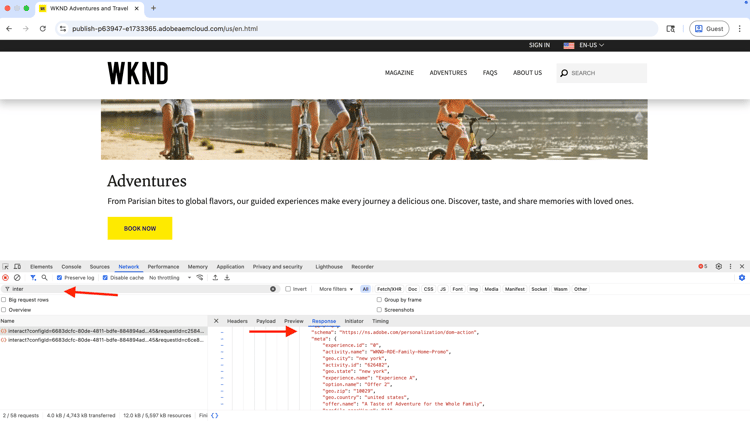Open the MAGAZINE nav link
The height and width of the screenshot is (421, 750).
(399, 73)
